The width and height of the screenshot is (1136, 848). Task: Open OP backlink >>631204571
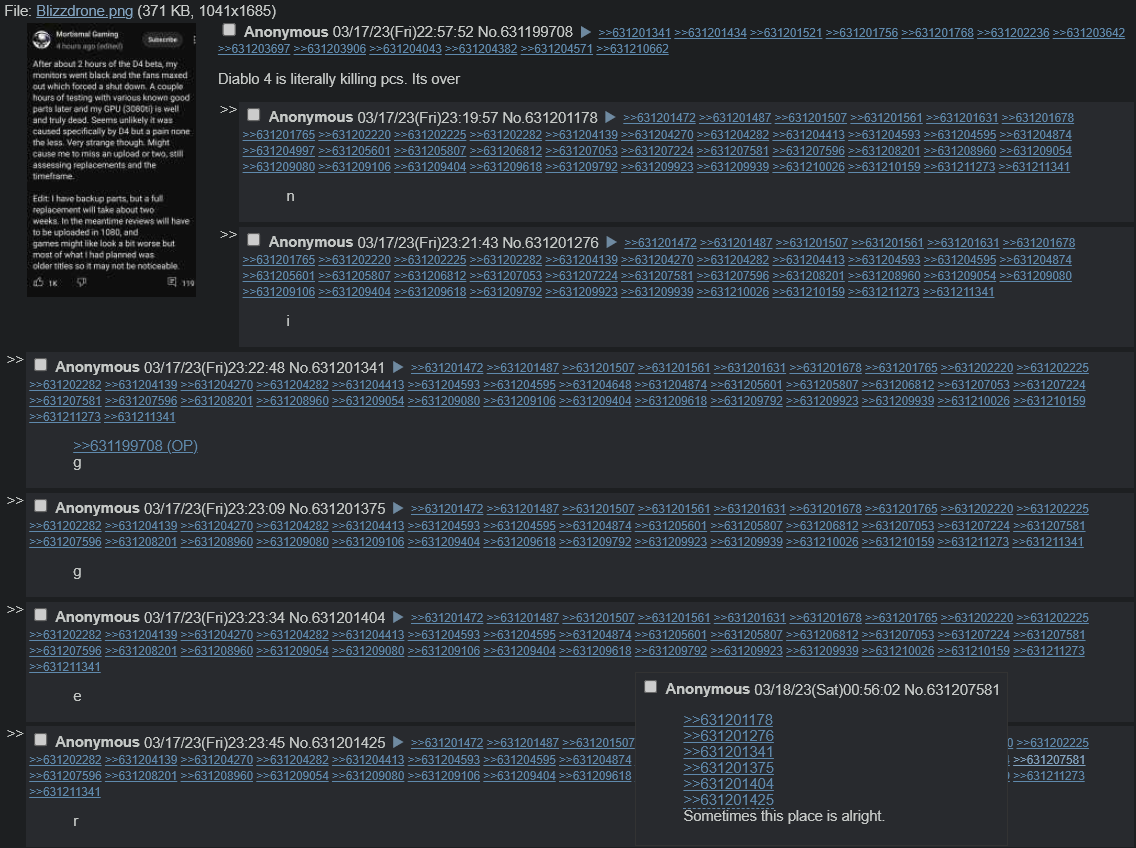point(557,49)
